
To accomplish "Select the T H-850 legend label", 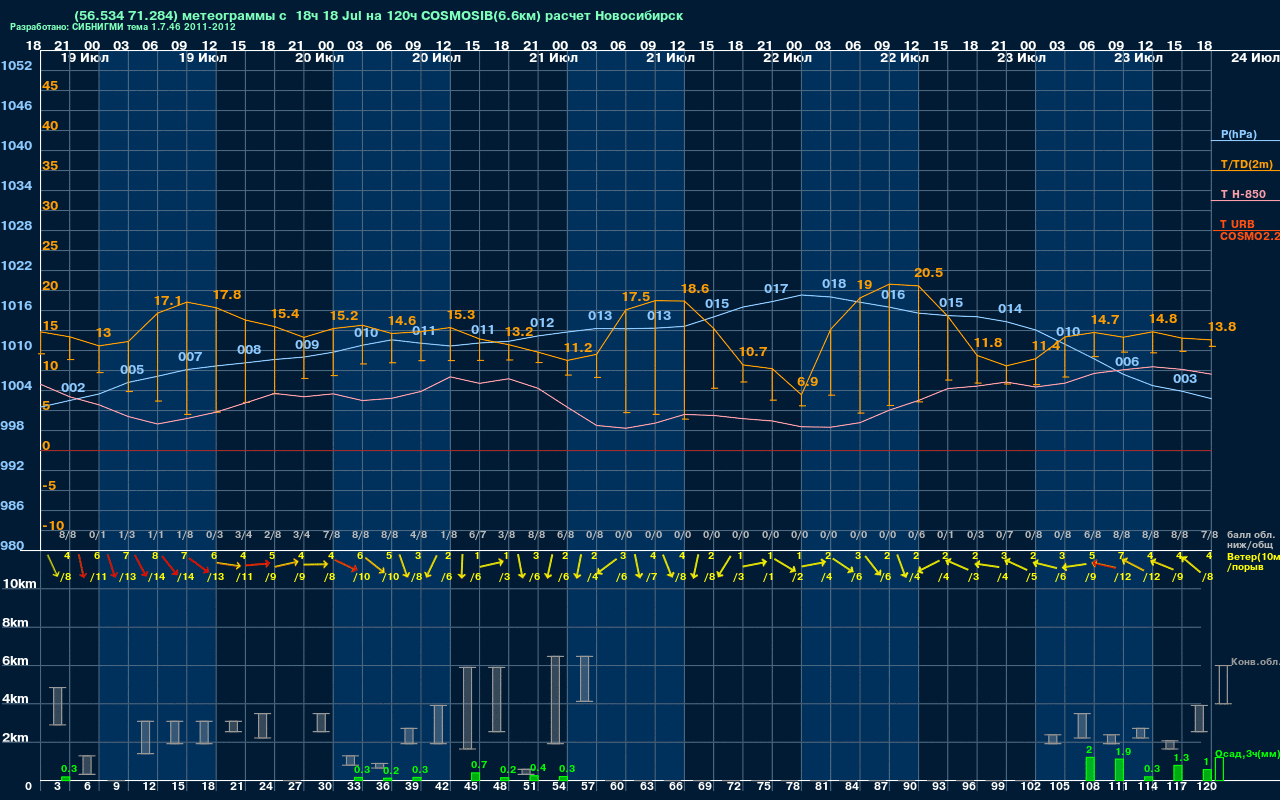I will [1242, 194].
